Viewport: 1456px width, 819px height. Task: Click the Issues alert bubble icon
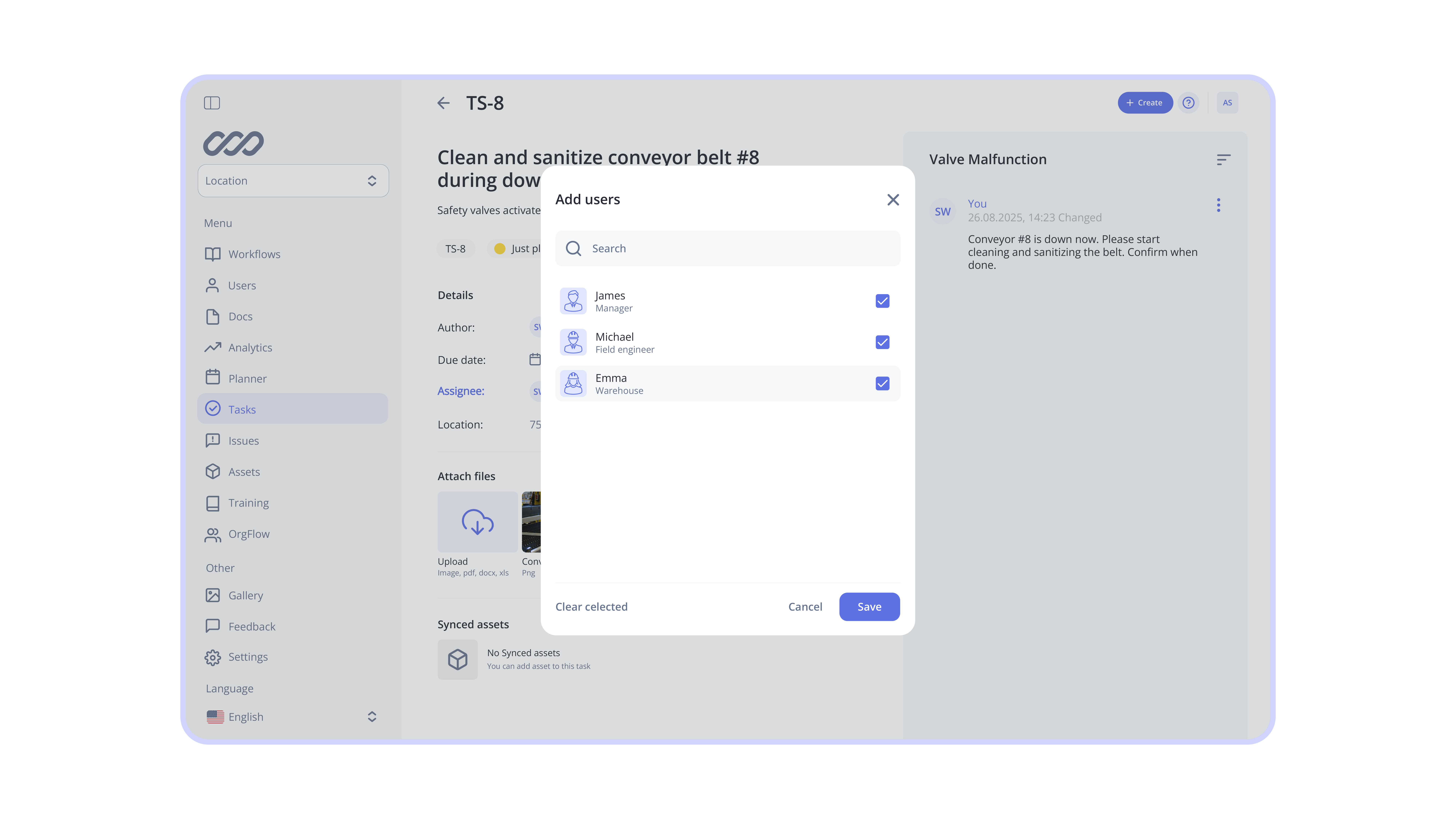pyautogui.click(x=213, y=440)
